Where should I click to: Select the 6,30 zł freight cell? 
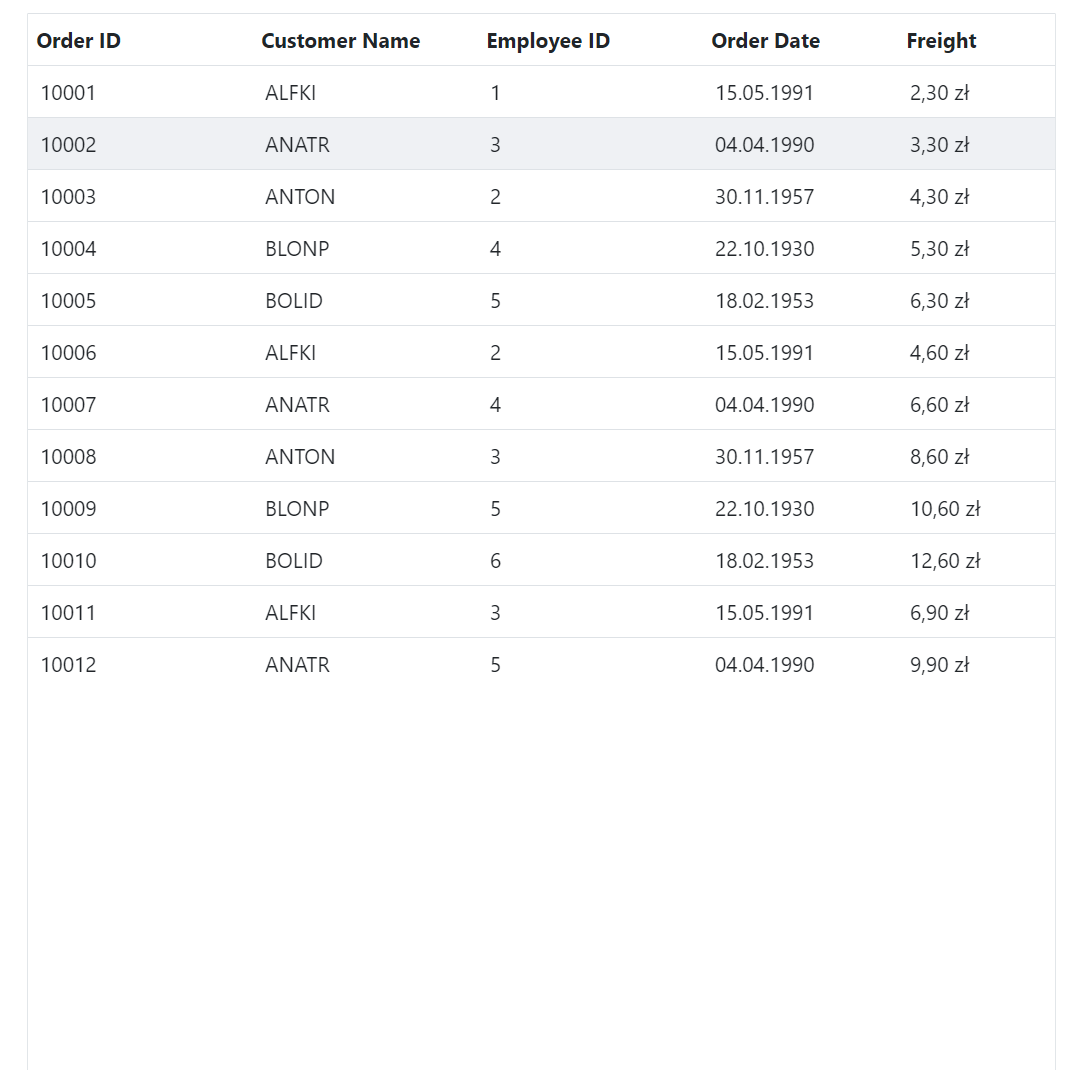[x=939, y=301]
